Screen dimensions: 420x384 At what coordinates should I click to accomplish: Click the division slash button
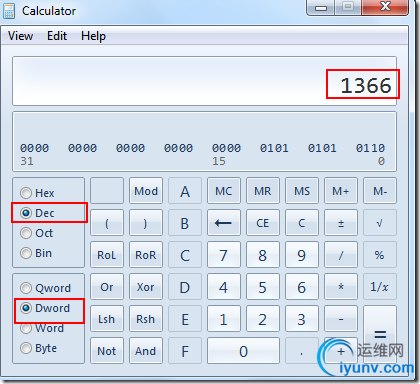click(341, 255)
